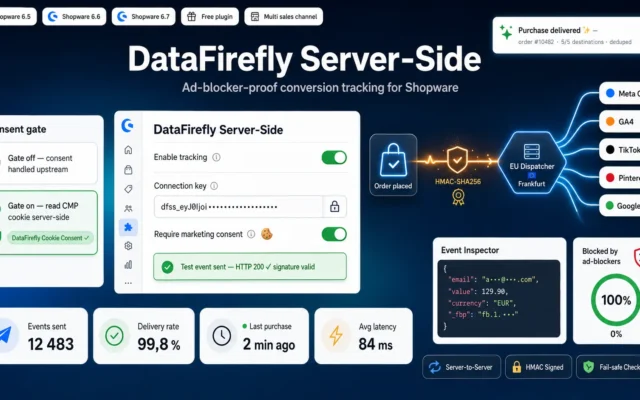
Task: Click the info icon beside Require marketing consent
Action: click(x=251, y=234)
